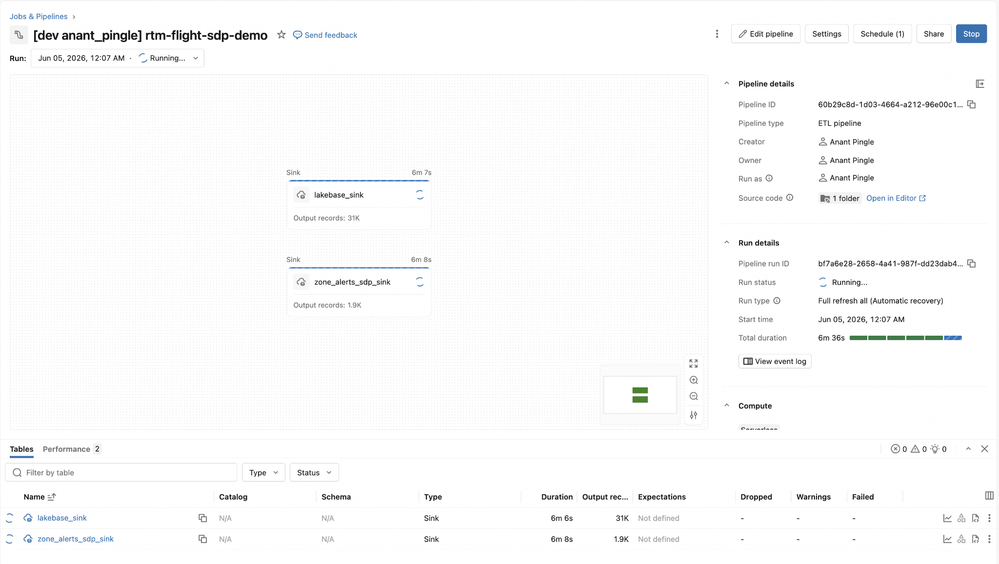Open the source code in Editor link
This screenshot has height=564, width=999.
coord(896,198)
